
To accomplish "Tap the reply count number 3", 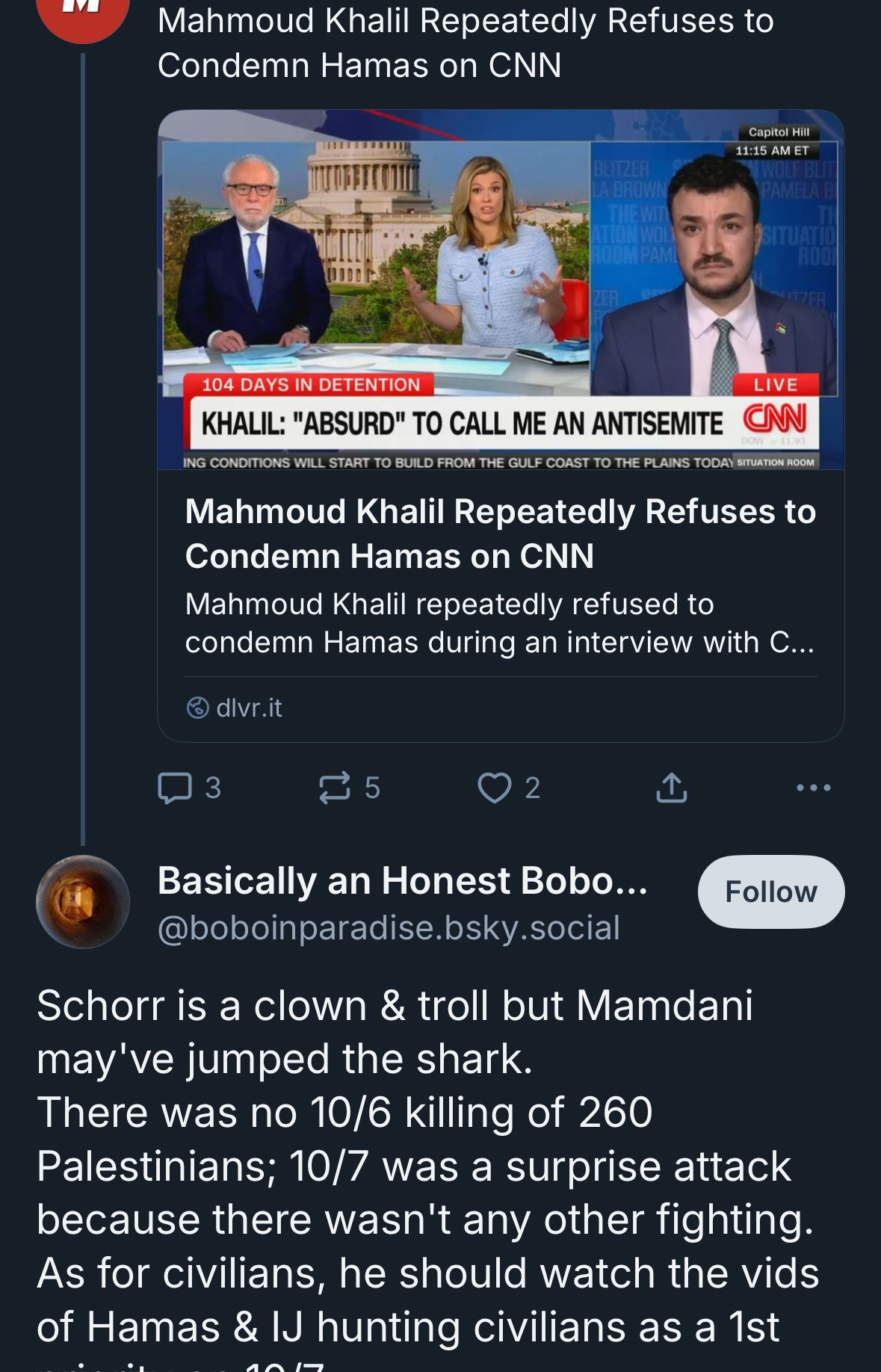I will click(213, 788).
